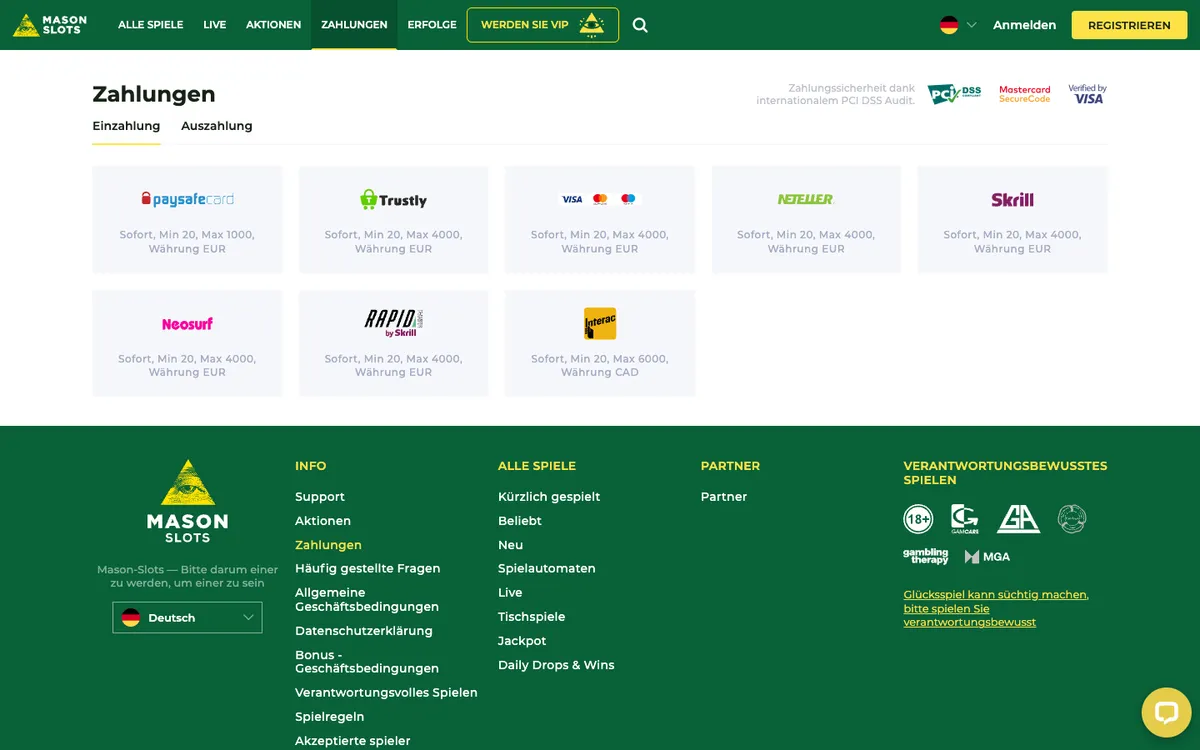The width and height of the screenshot is (1200, 750).
Task: Click the Registrieren button
Action: click(x=1129, y=25)
